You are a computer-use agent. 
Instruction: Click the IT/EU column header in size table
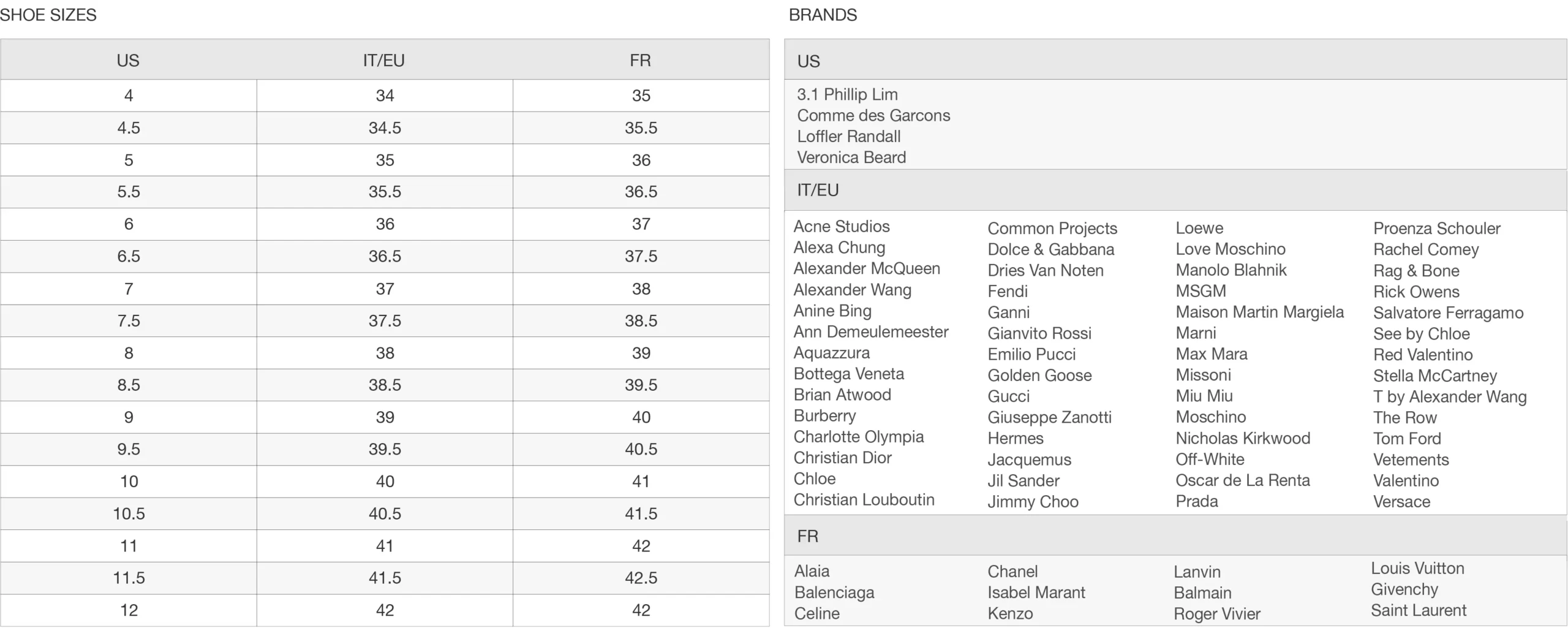384,60
